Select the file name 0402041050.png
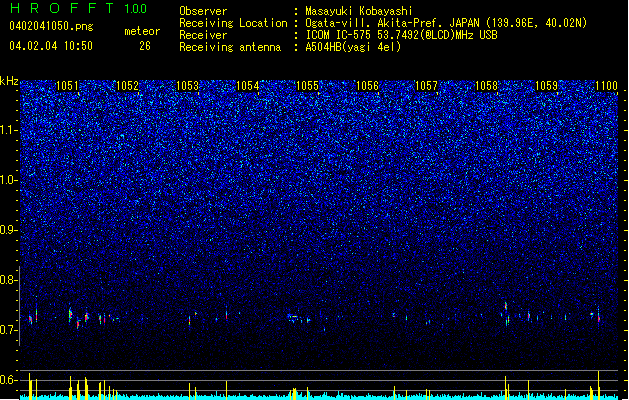 point(51,26)
